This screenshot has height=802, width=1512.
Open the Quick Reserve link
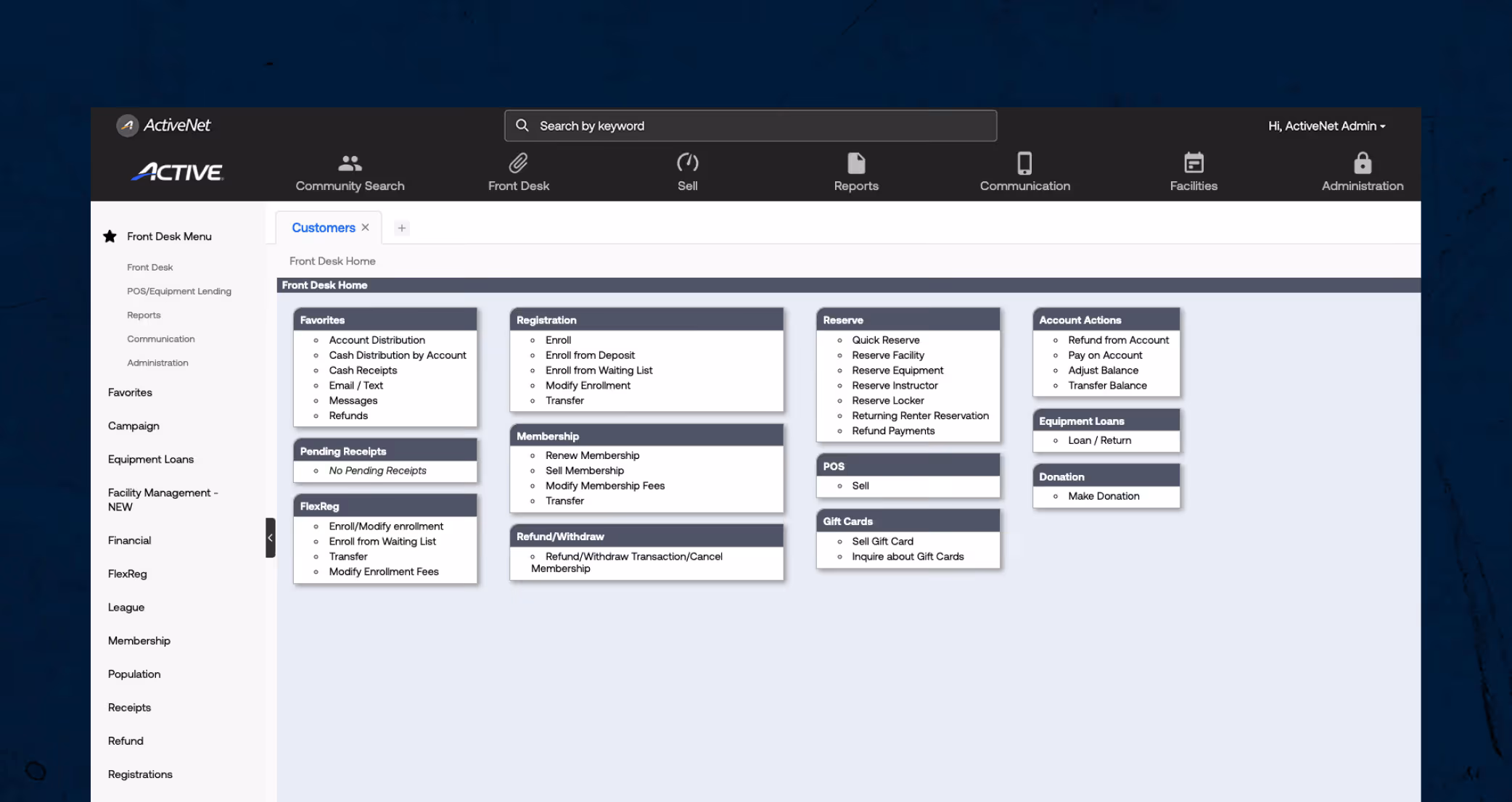tap(885, 340)
